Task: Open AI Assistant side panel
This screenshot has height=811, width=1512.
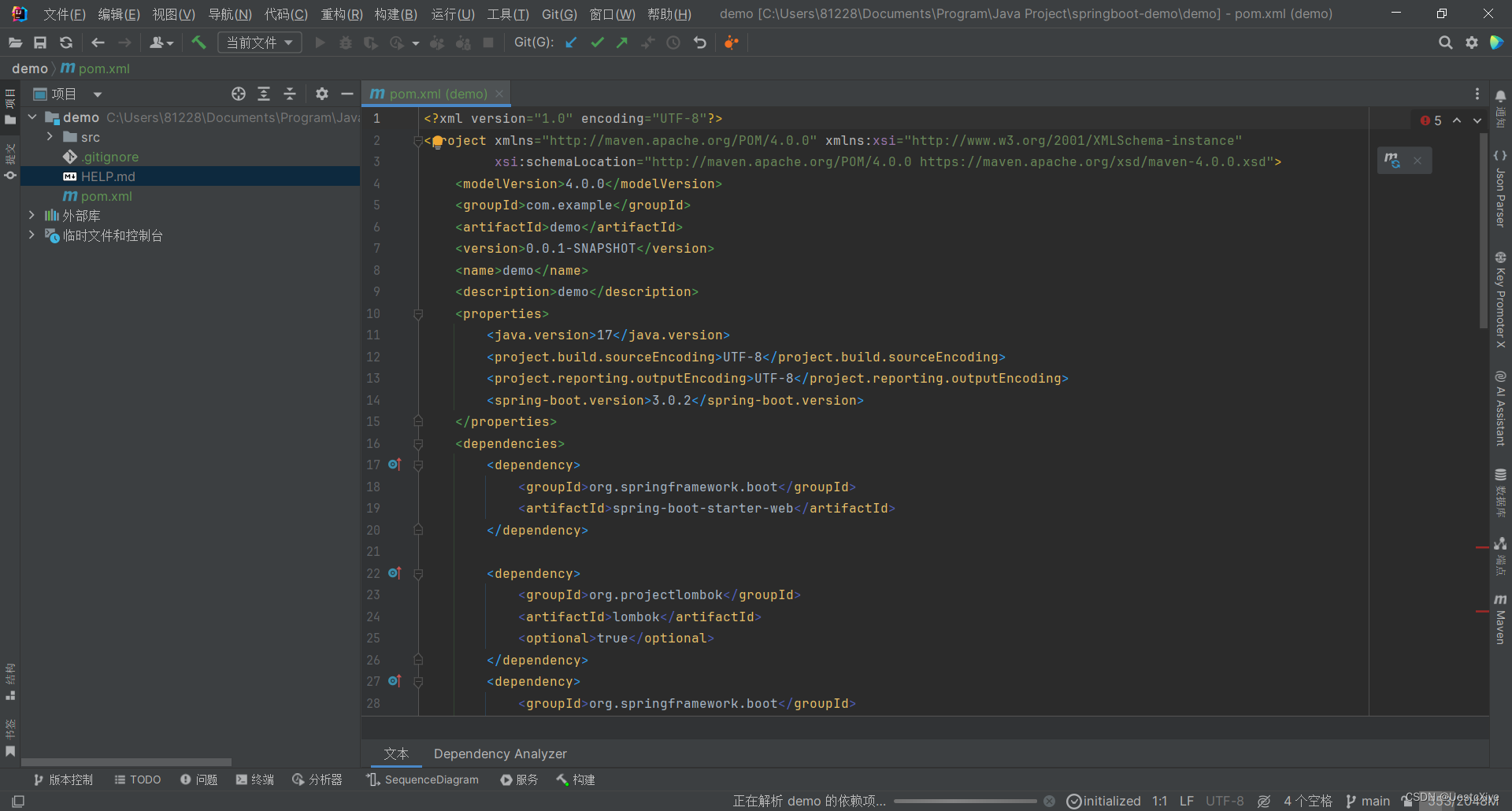Action: click(1500, 409)
